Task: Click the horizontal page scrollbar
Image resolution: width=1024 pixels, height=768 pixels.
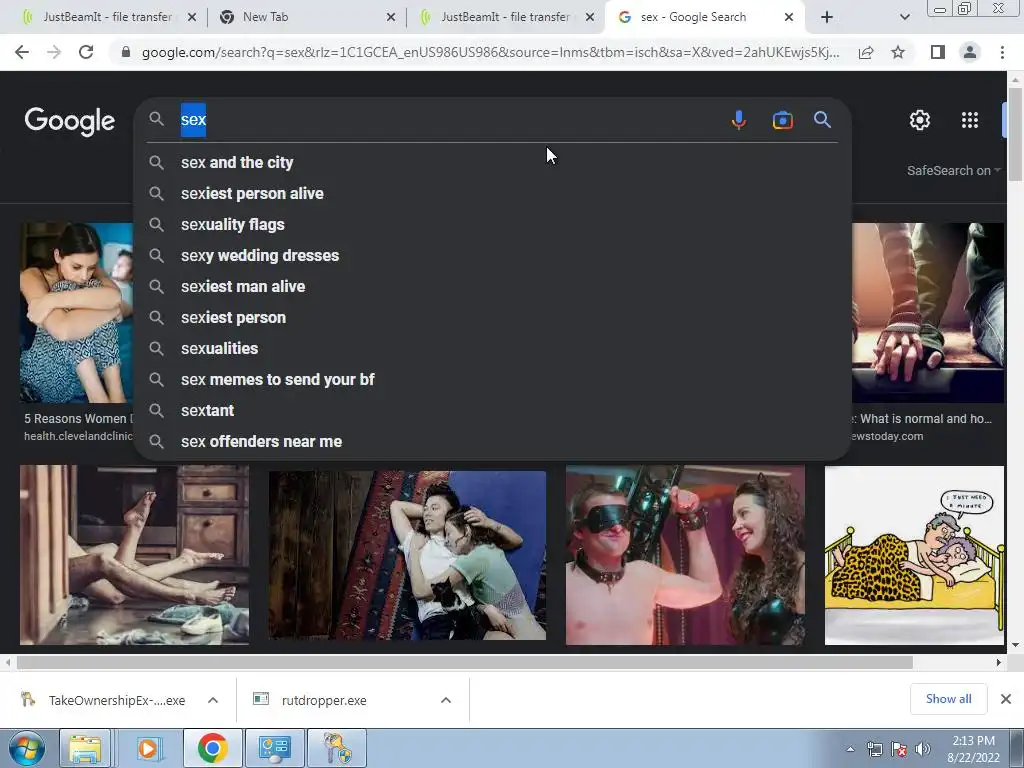Action: tap(464, 662)
